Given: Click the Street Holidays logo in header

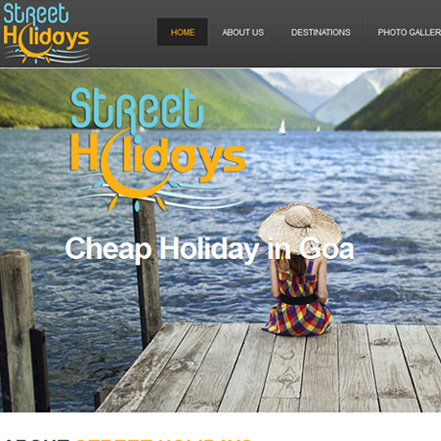Looking at the screenshot, I should (x=46, y=33).
